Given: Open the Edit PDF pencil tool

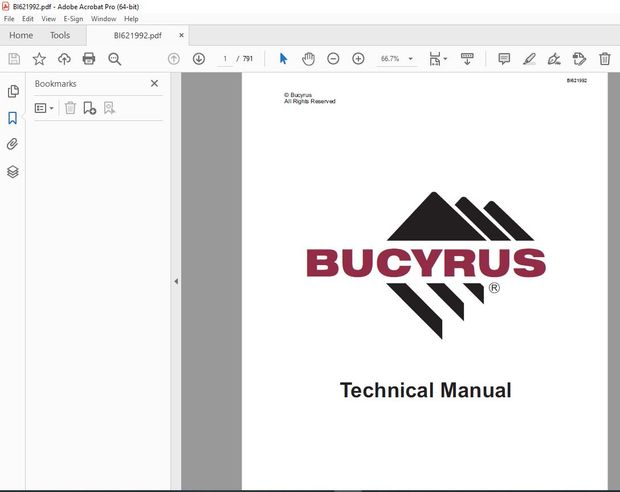Looking at the screenshot, I should pos(579,59).
